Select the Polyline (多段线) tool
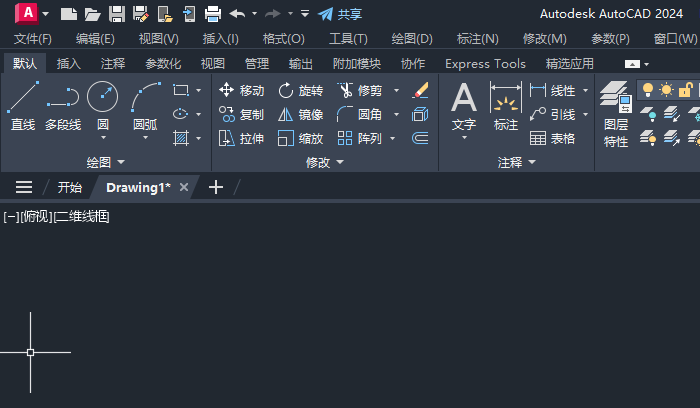The width and height of the screenshot is (700, 408). coord(63,106)
